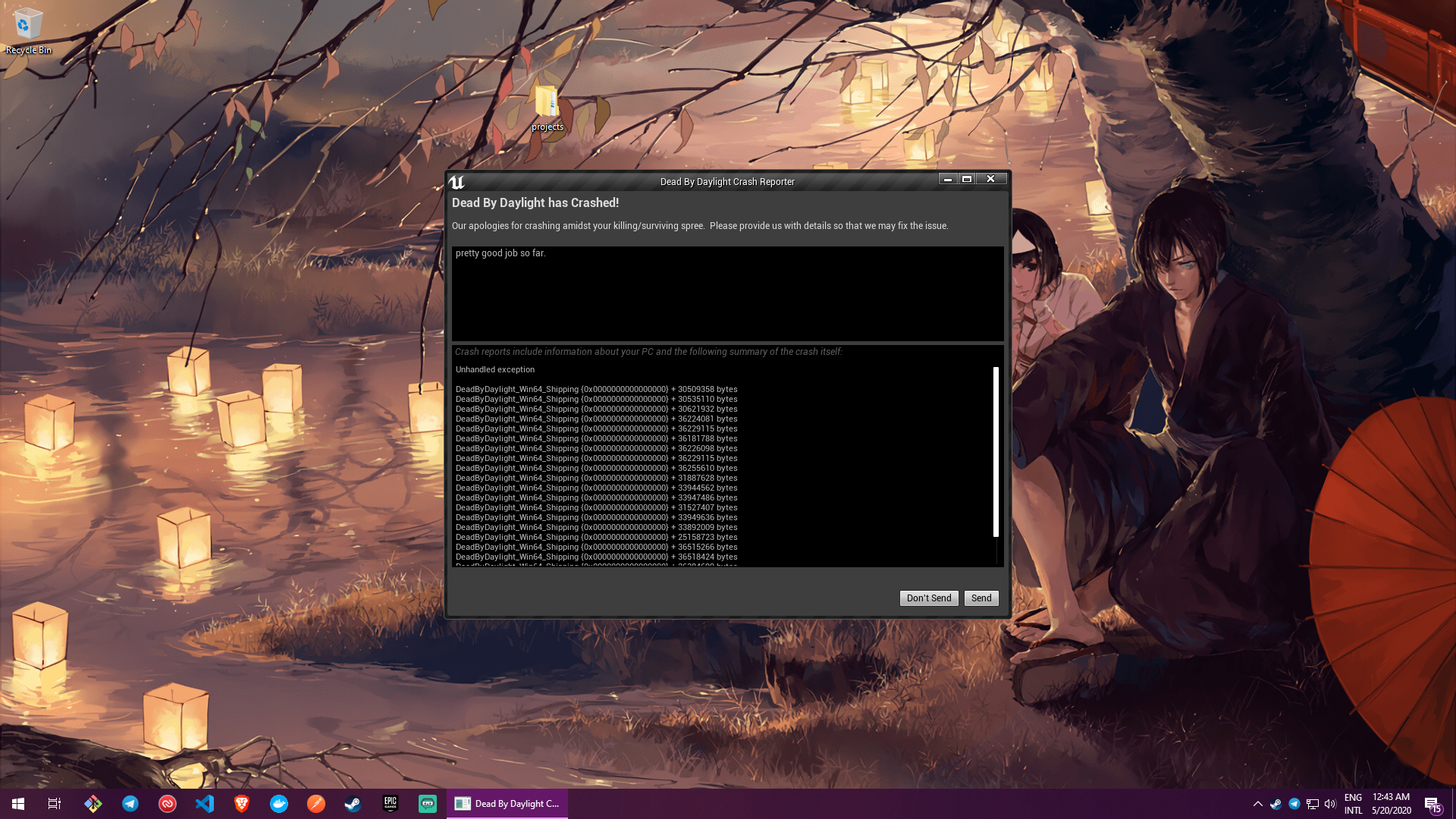Open Task View from the taskbar
Screen dimensions: 1456x819
click(x=55, y=804)
